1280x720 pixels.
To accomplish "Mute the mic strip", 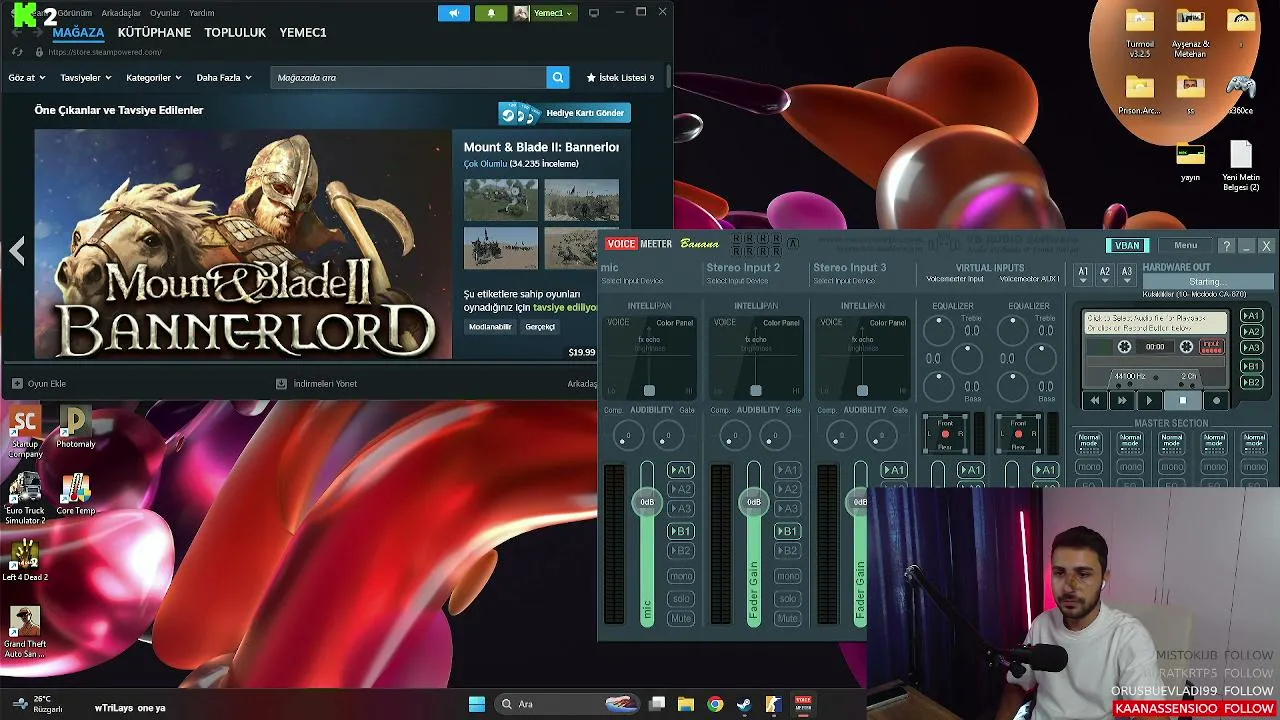I will 681,618.
